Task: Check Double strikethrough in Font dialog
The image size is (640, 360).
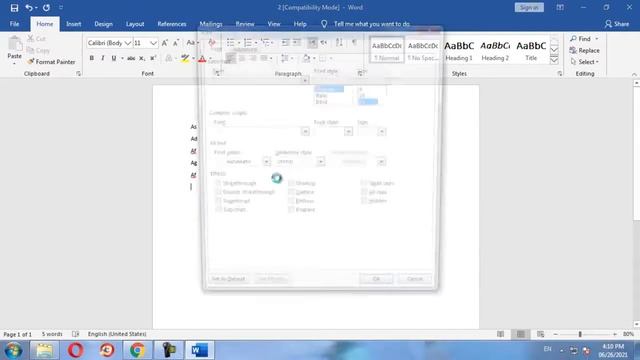Action: click(x=218, y=192)
